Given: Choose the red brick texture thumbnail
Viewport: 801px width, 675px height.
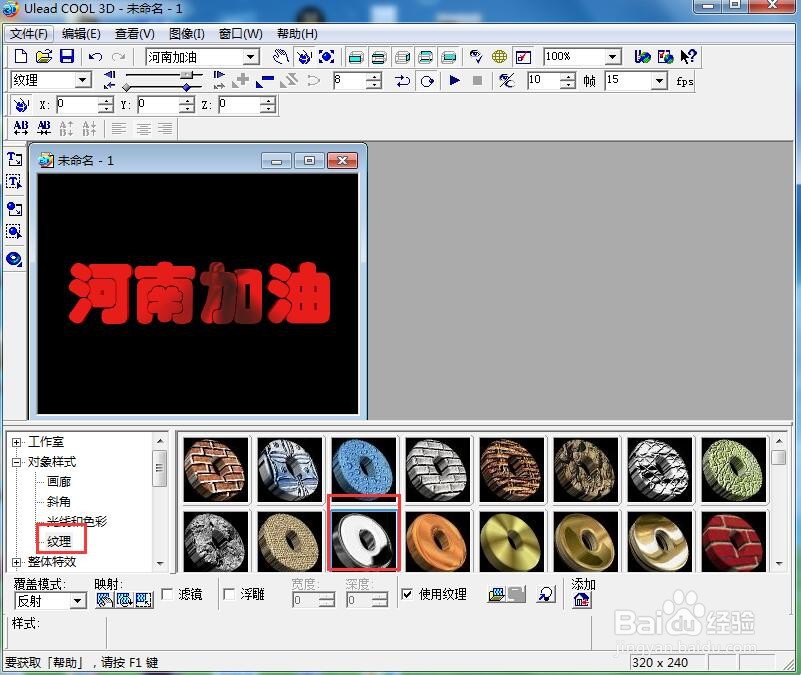Looking at the screenshot, I should [x=733, y=542].
